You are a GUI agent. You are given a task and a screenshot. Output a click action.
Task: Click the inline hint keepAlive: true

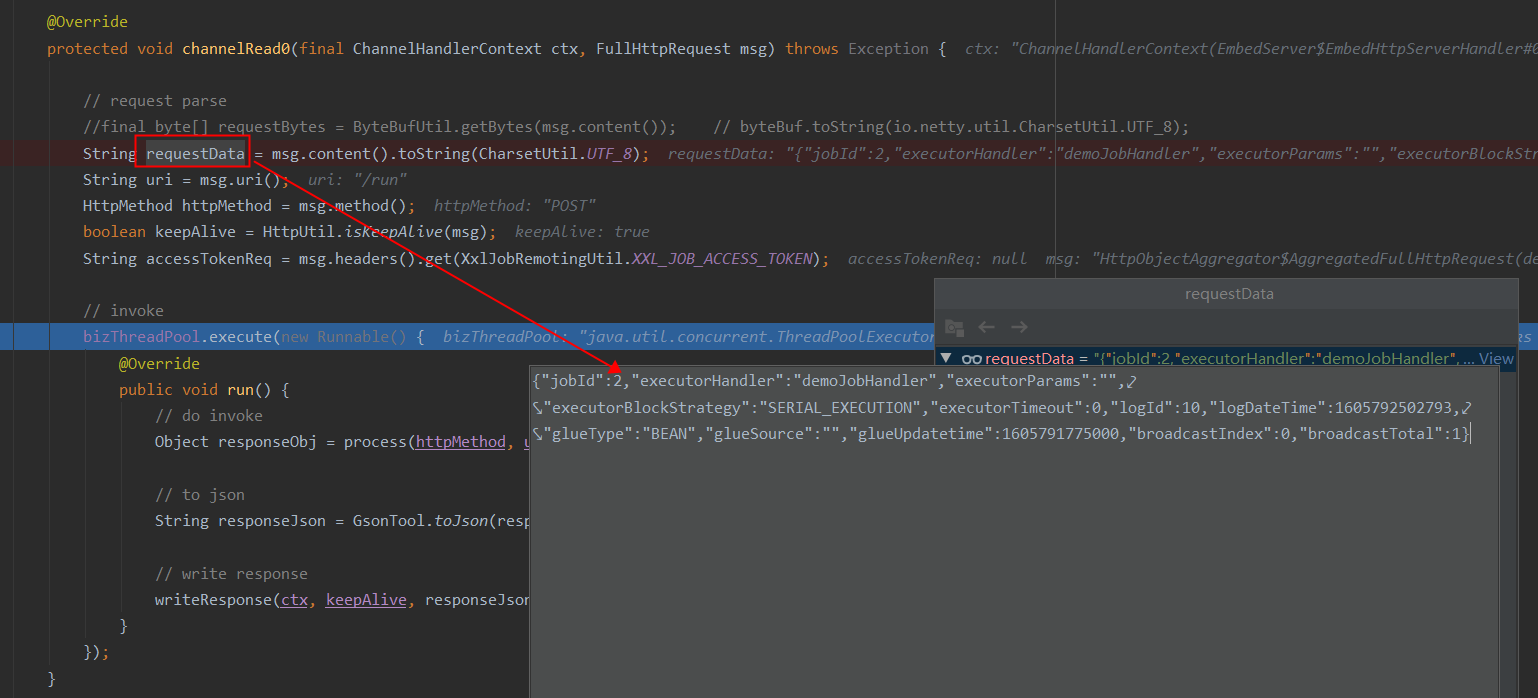583,232
